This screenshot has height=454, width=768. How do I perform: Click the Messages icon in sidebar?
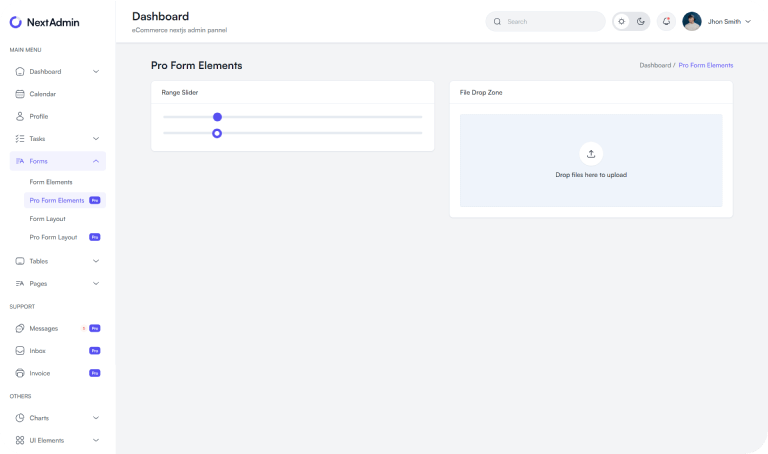20,328
